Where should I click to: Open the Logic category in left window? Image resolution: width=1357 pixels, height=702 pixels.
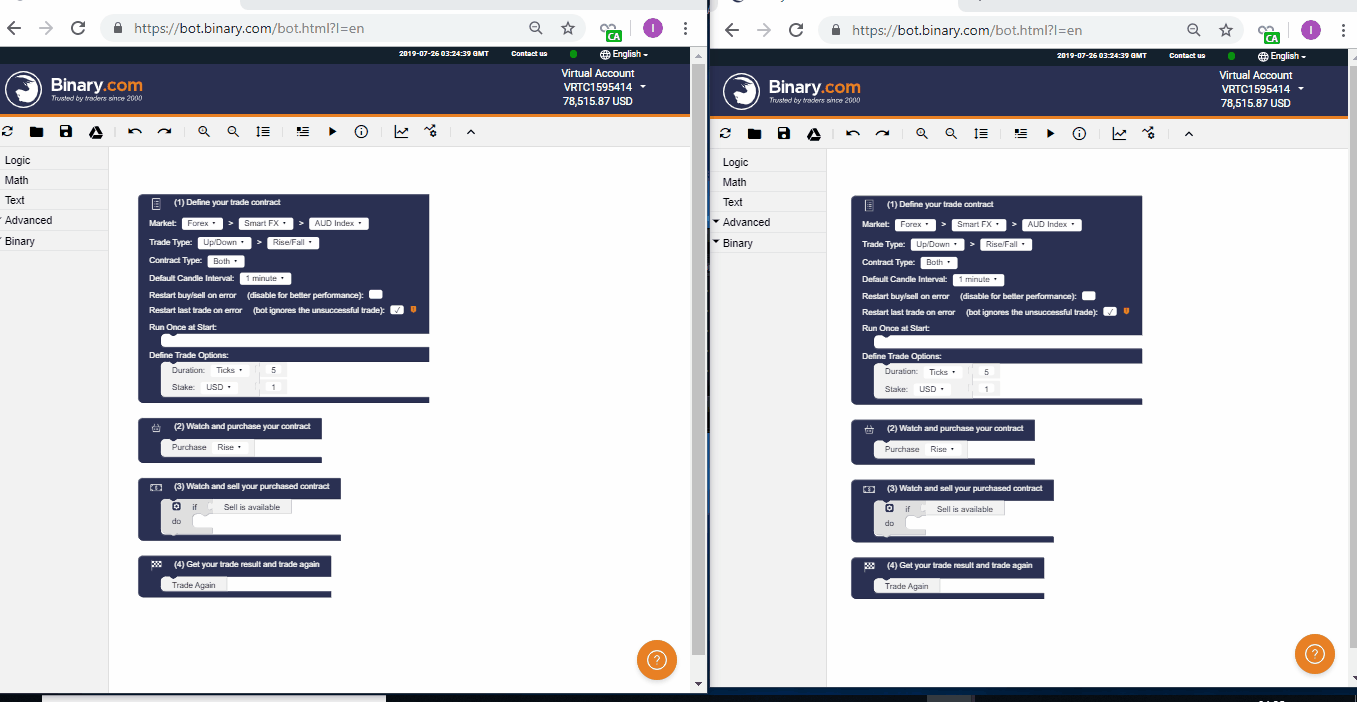(x=54, y=160)
